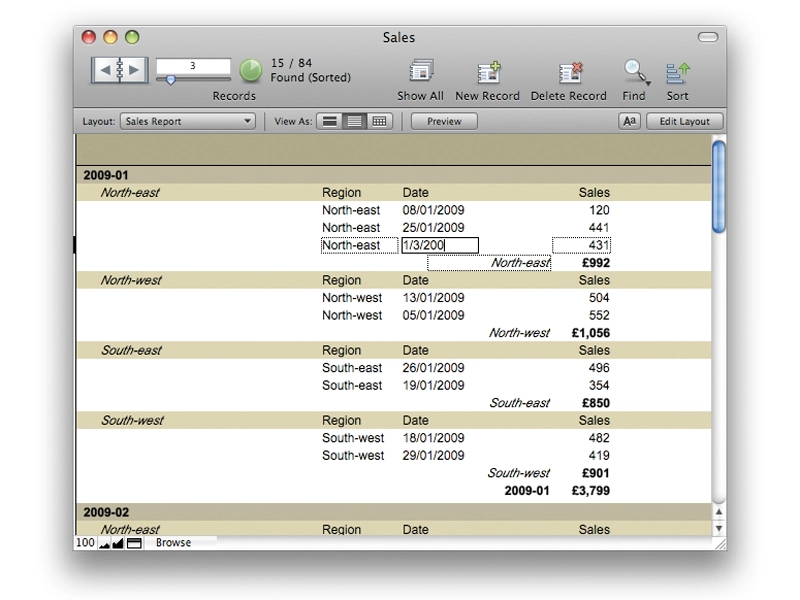This screenshot has width=800, height=600.
Task: Click the dropdown arrow beside Find
Action: (647, 83)
